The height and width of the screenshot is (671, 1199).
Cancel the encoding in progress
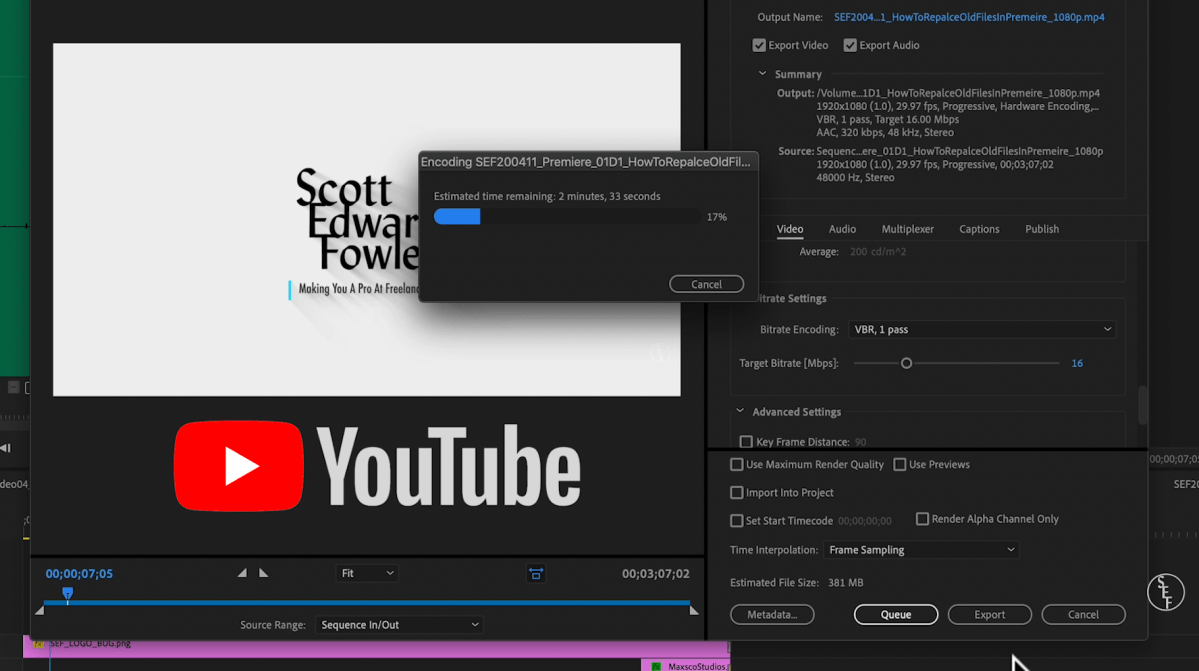click(706, 283)
